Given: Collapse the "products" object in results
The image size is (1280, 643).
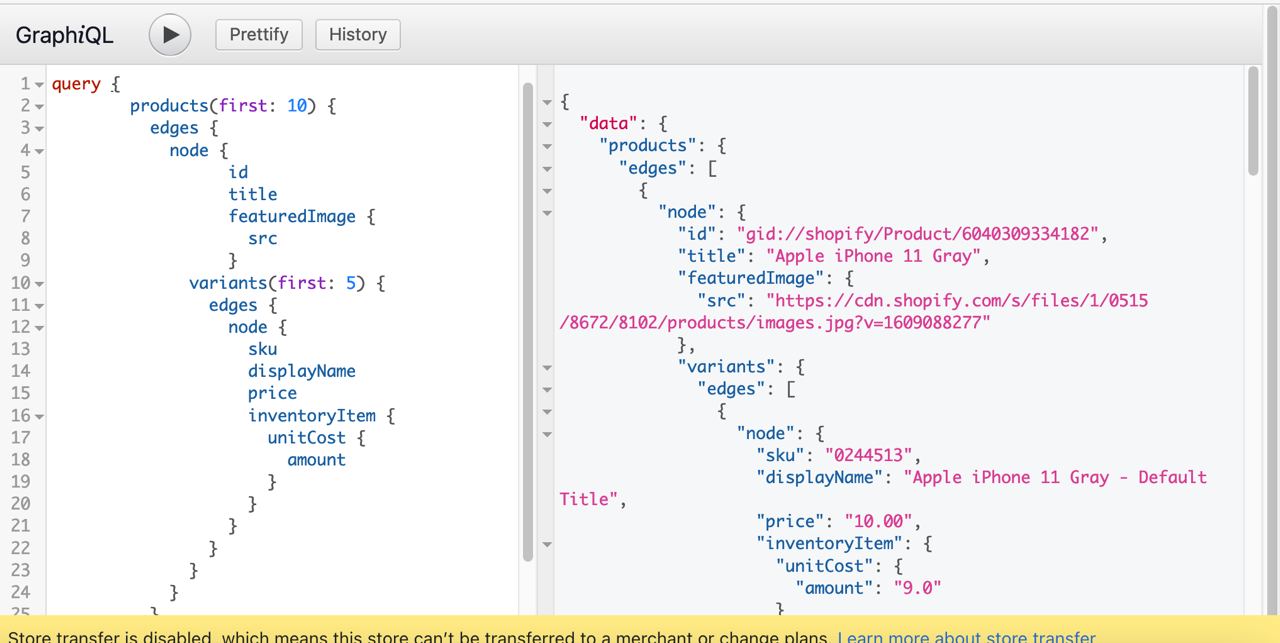Looking at the screenshot, I should click(x=547, y=146).
